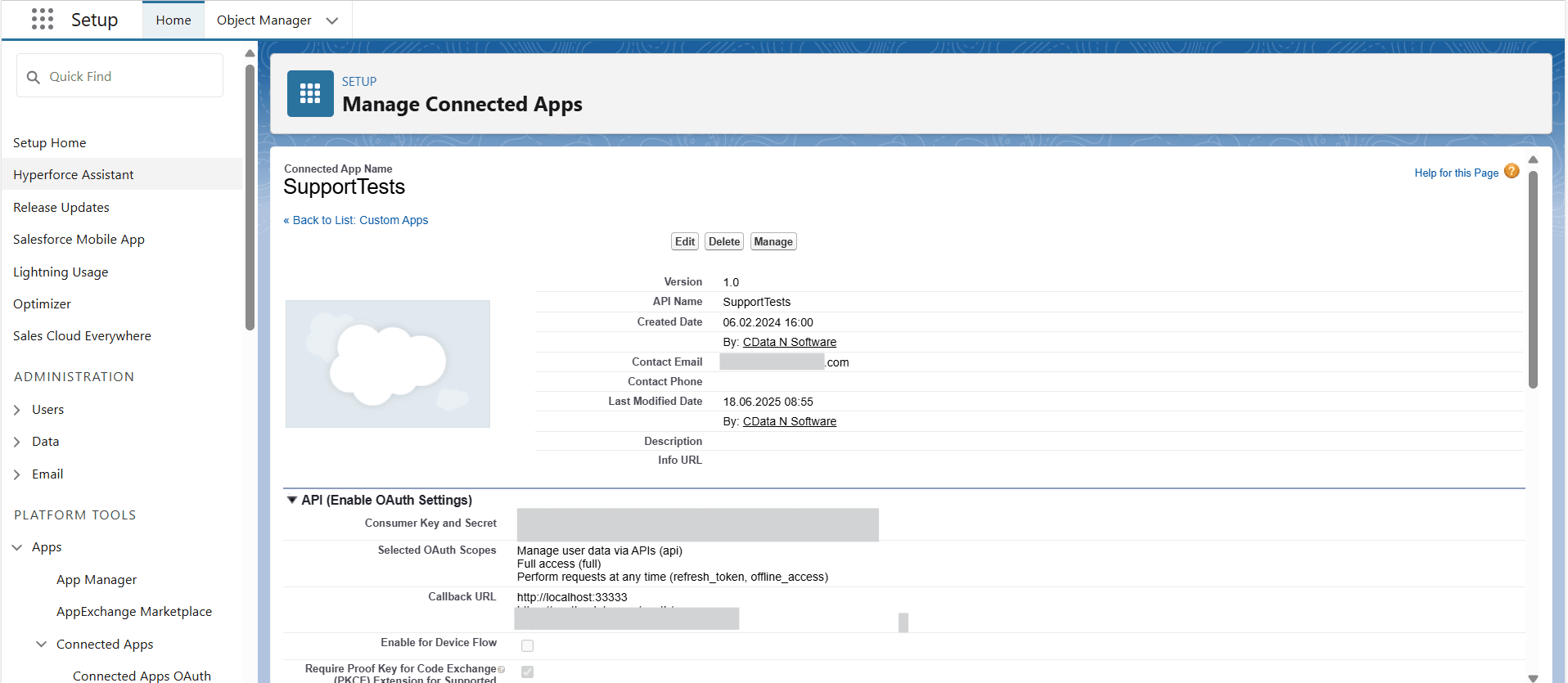
Task: Collapse the Connected Apps sidebar node
Action: pyautogui.click(x=42, y=645)
